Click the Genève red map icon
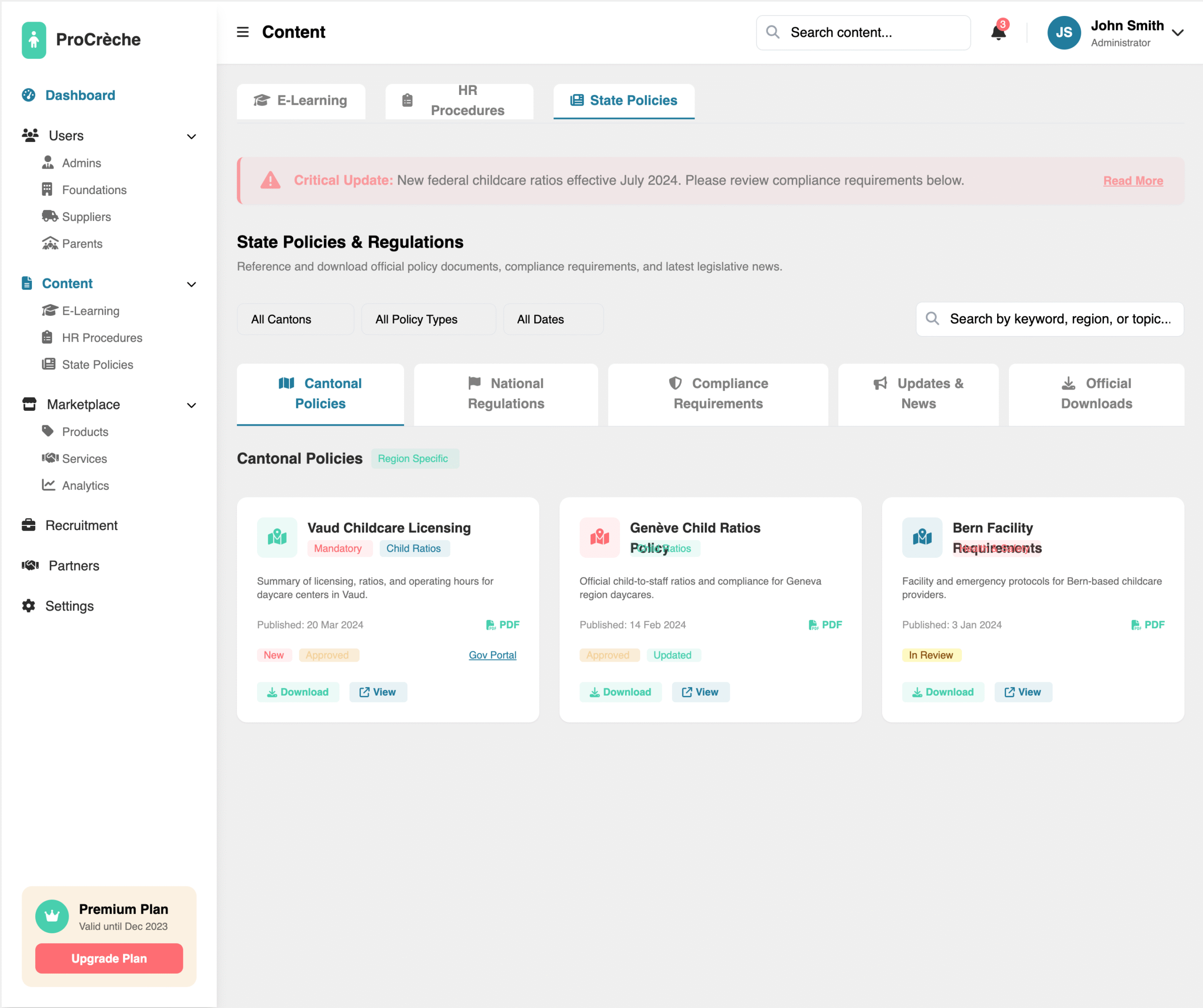This screenshot has height=1008, width=1203. (599, 537)
